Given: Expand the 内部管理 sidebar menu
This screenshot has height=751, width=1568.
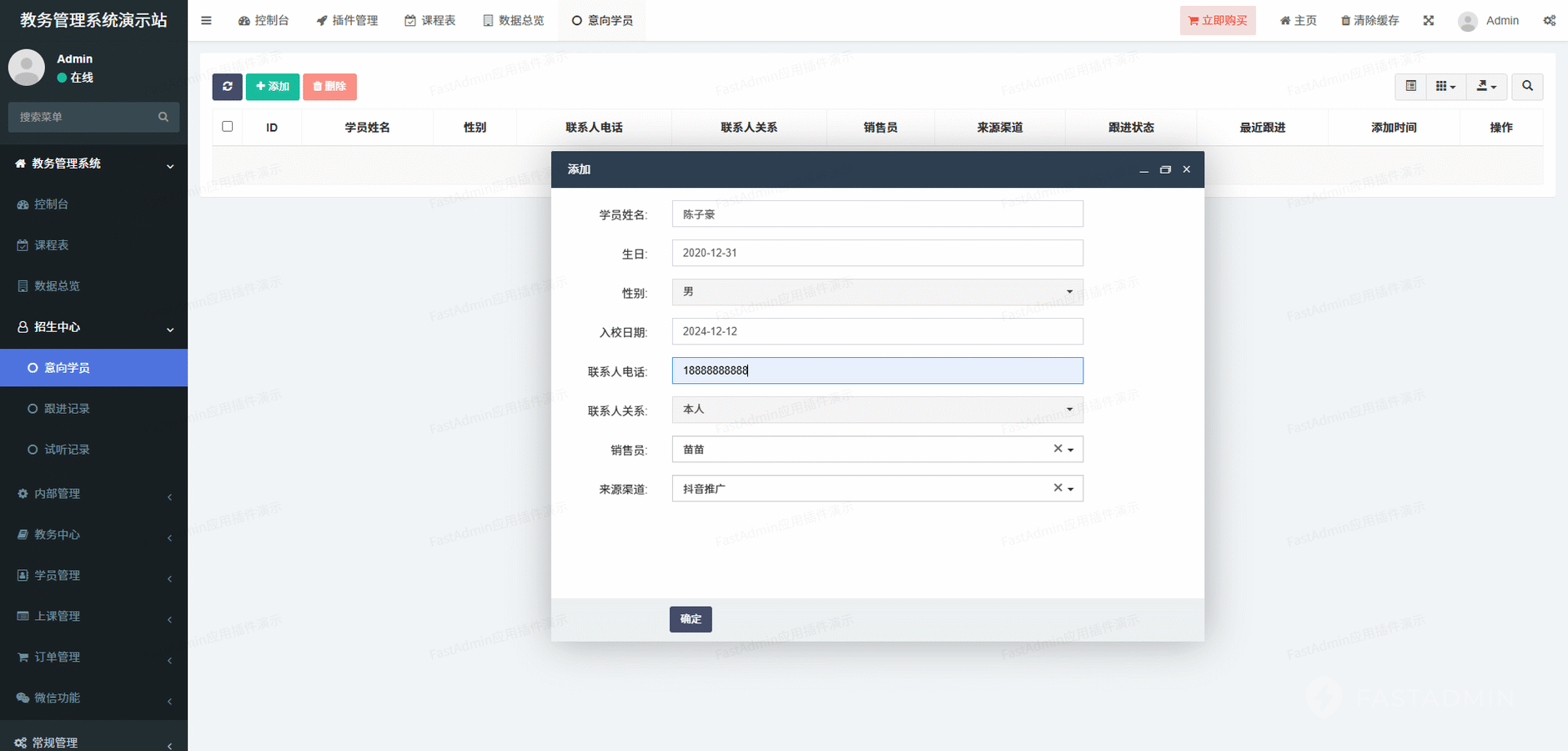Looking at the screenshot, I should pos(93,494).
